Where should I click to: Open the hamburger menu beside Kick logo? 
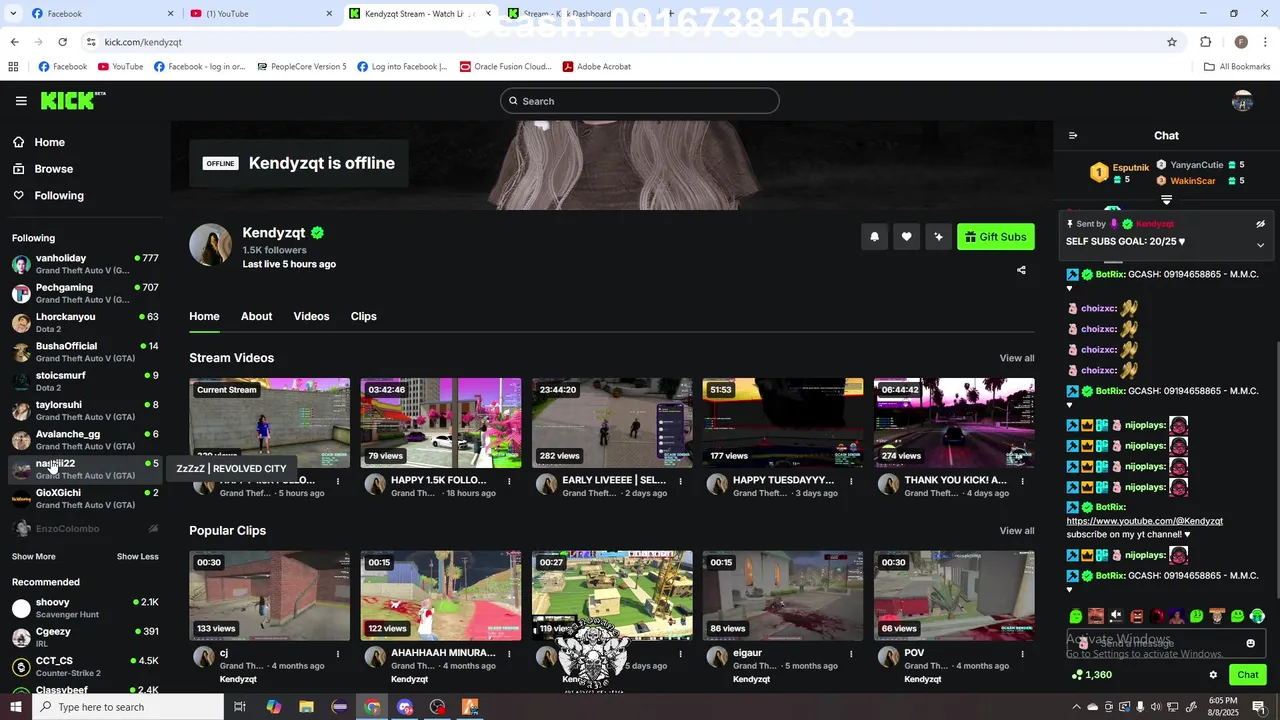(21, 101)
